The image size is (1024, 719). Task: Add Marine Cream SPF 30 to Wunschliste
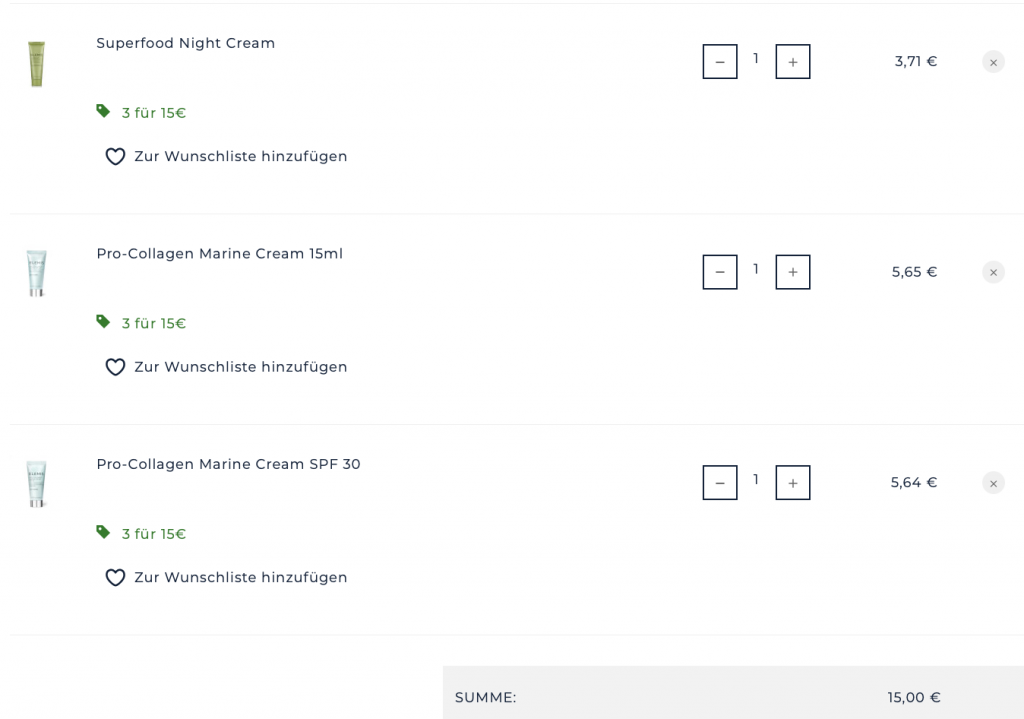point(240,578)
